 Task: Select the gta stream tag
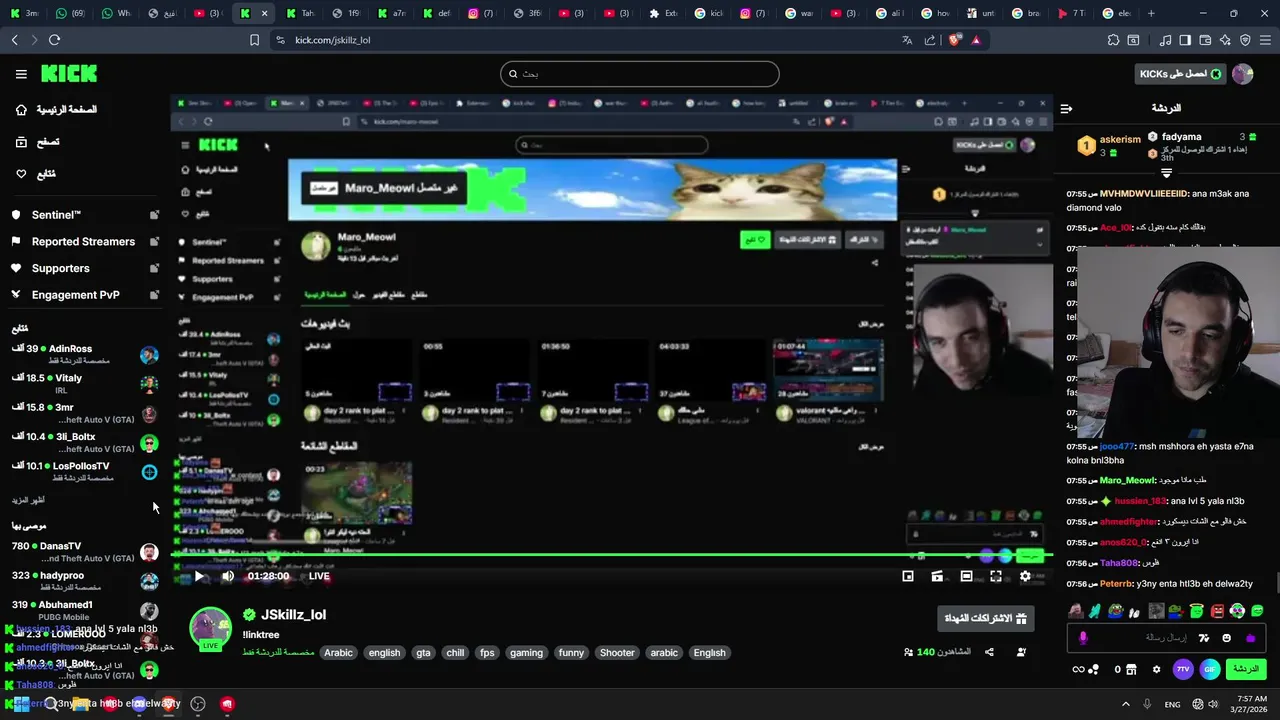(x=423, y=653)
